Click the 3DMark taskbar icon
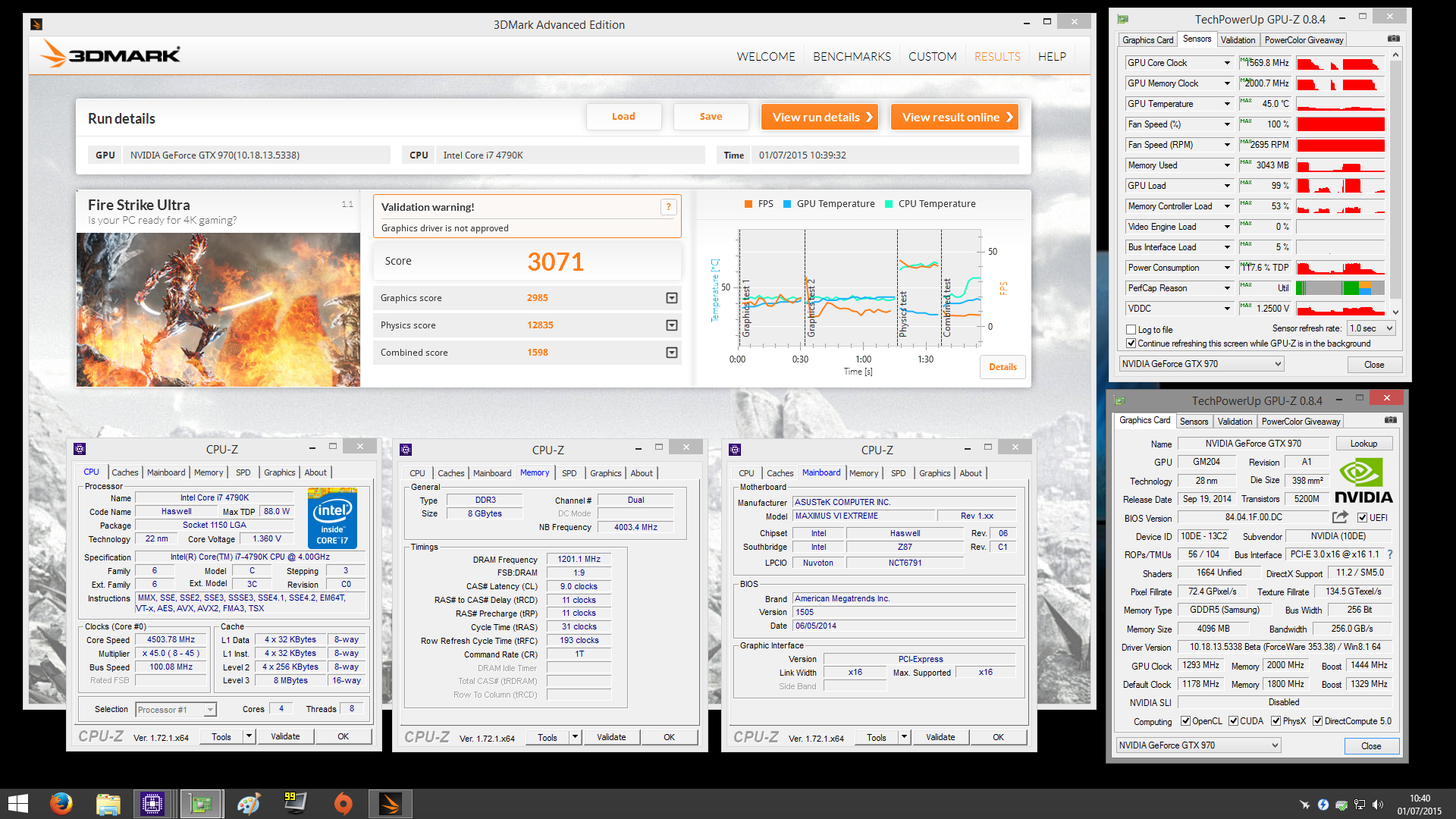This screenshot has height=819, width=1456. tap(391, 803)
